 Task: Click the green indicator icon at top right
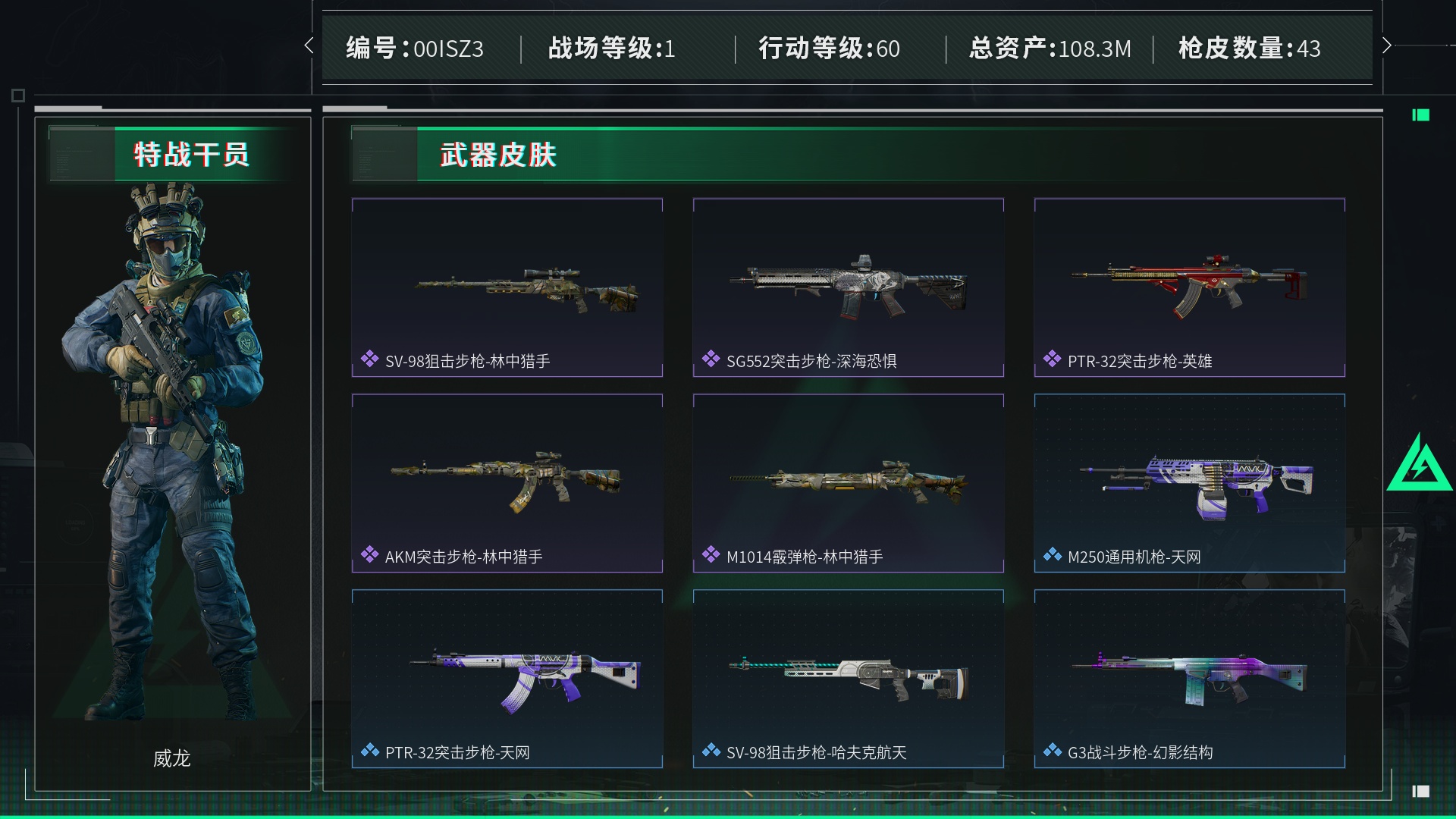click(1420, 115)
